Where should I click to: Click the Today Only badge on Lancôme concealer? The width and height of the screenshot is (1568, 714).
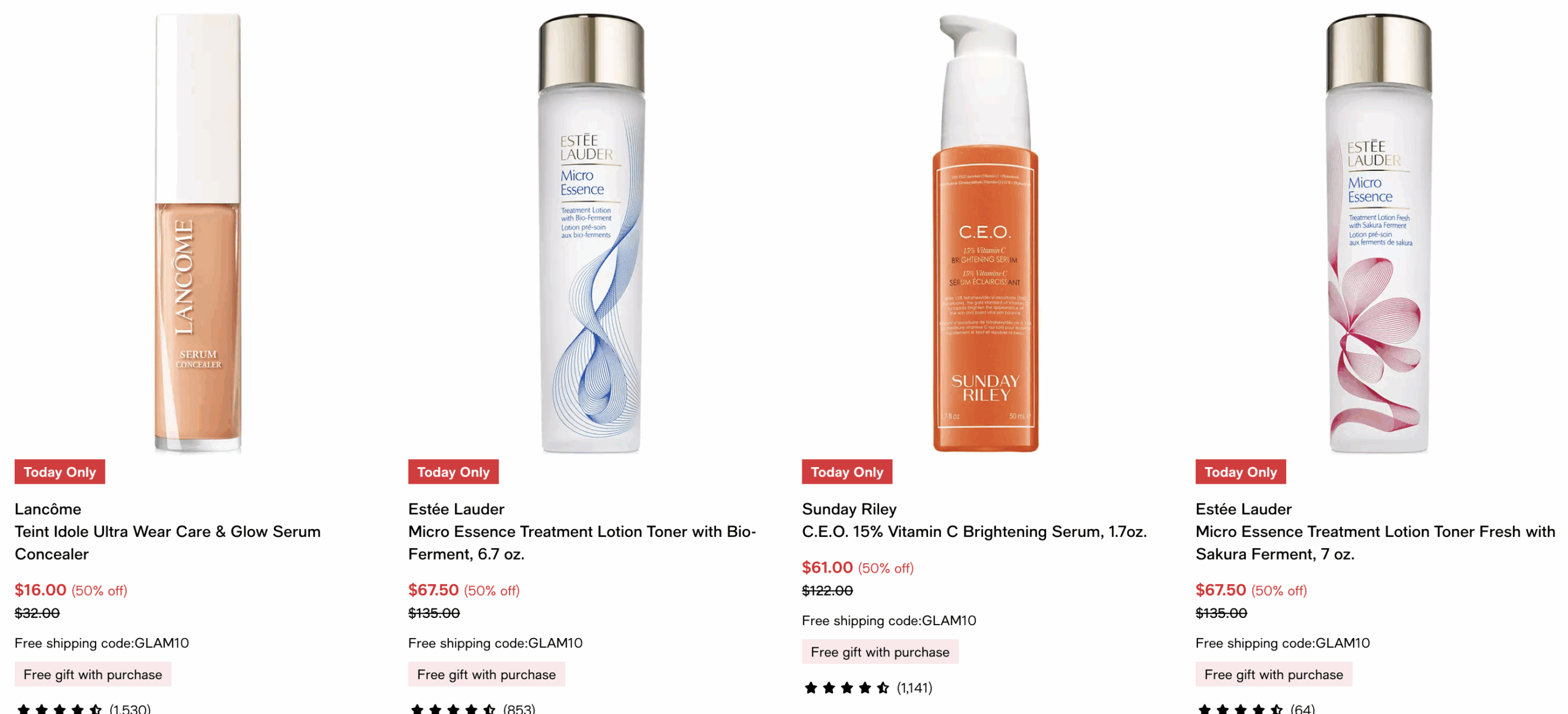coord(60,472)
